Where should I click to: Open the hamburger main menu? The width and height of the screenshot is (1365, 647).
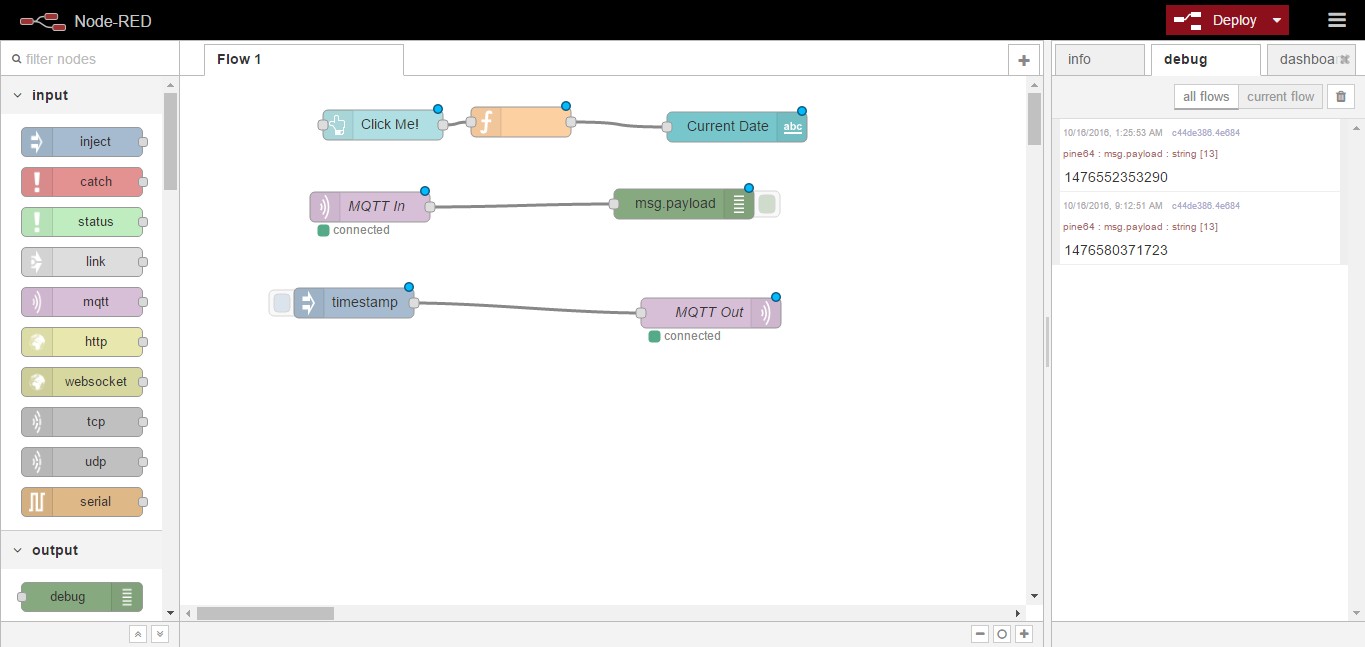click(x=1336, y=20)
